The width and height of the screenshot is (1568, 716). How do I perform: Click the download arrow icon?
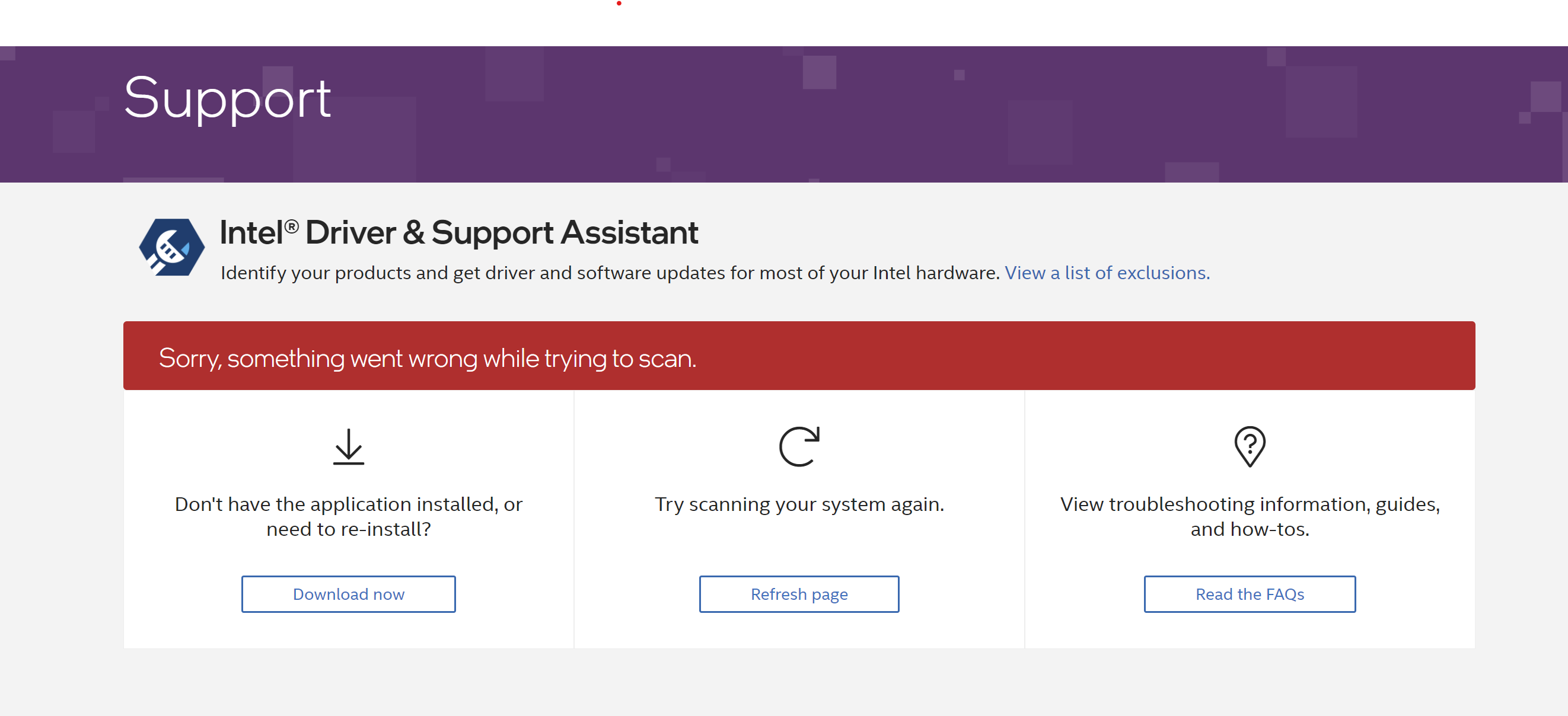click(x=348, y=446)
